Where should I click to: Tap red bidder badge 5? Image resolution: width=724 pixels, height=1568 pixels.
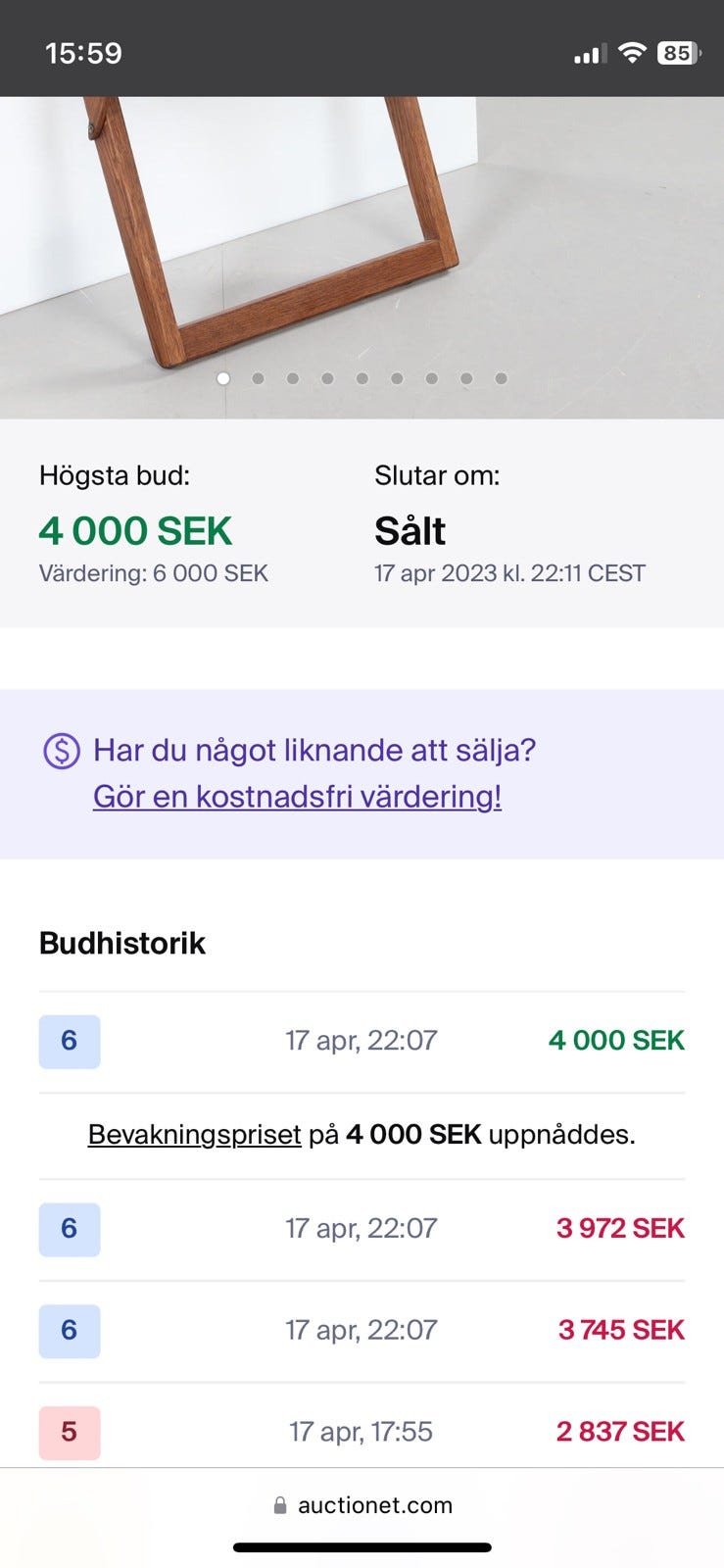[x=70, y=1432]
